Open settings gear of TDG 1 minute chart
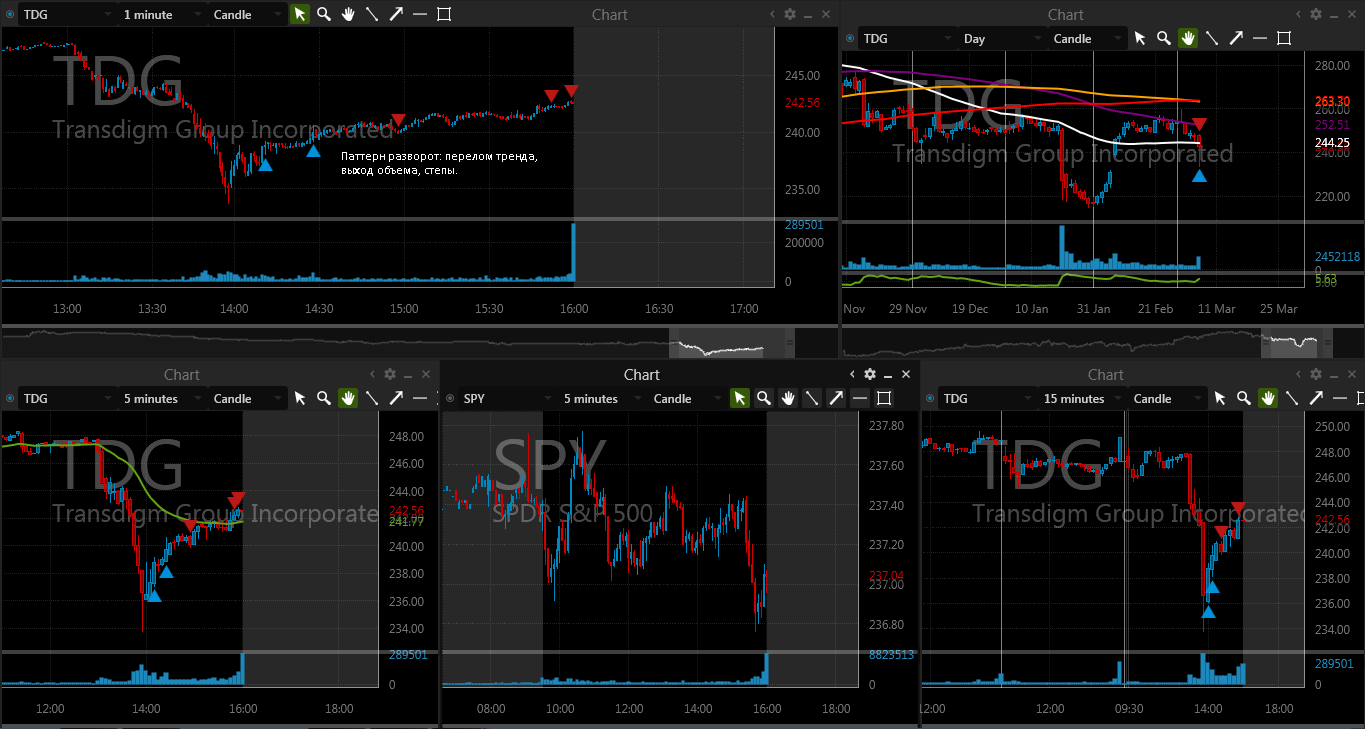The width and height of the screenshot is (1365, 729). 790,14
